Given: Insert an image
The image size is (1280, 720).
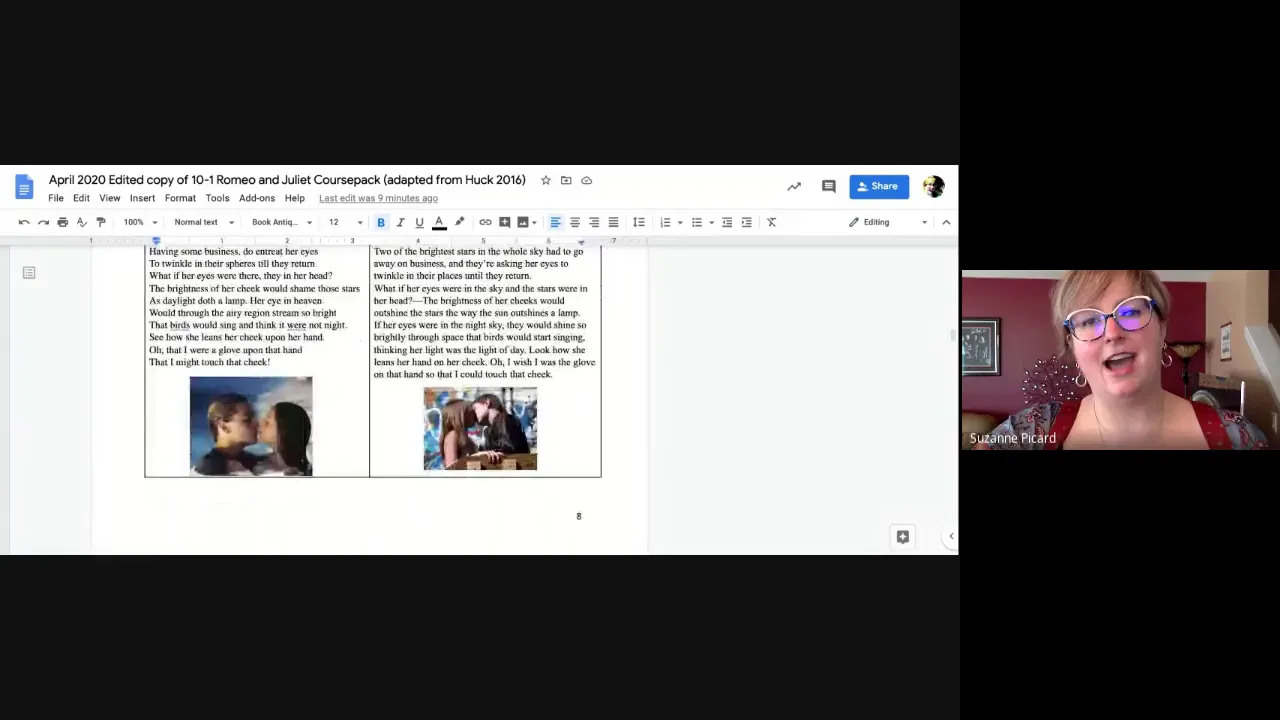Looking at the screenshot, I should (x=522, y=222).
